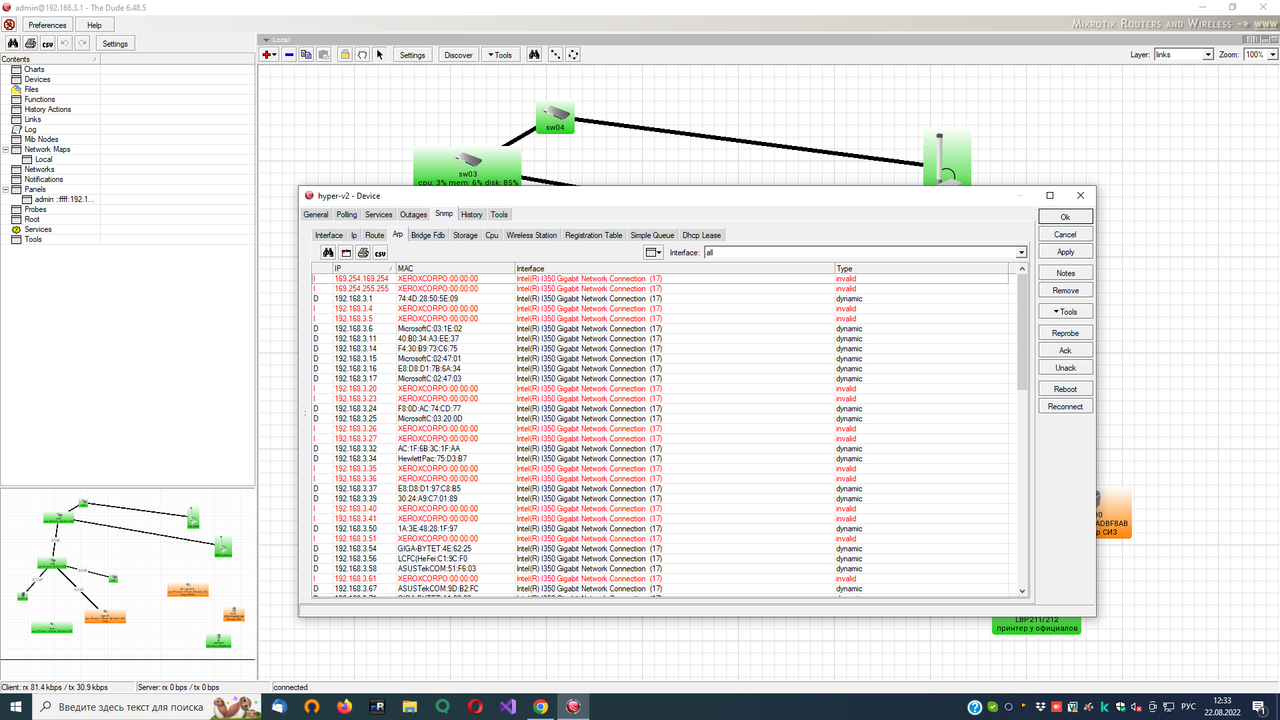Export contents list via CSV icon

(x=47, y=44)
